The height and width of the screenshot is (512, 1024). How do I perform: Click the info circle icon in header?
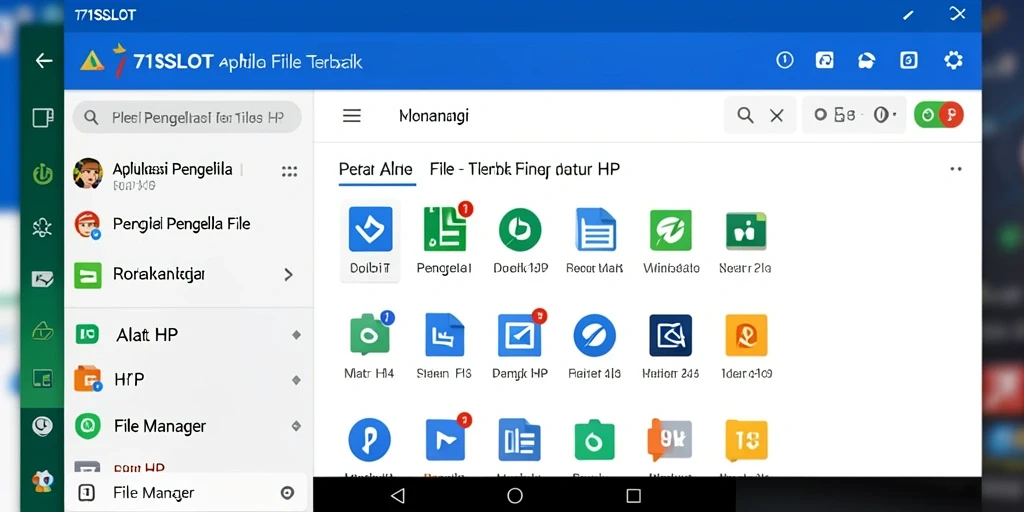pos(784,61)
